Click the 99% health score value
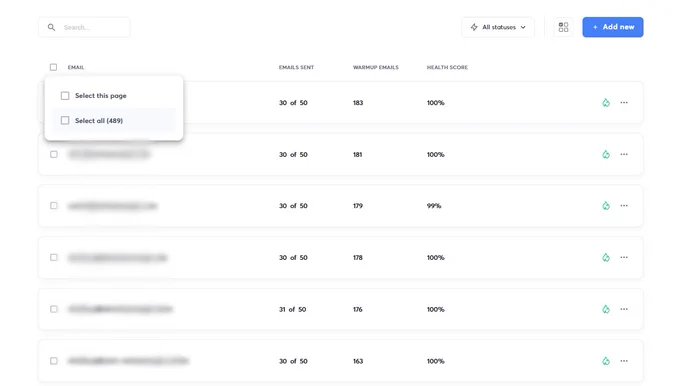This screenshot has width=680, height=386. coord(434,206)
